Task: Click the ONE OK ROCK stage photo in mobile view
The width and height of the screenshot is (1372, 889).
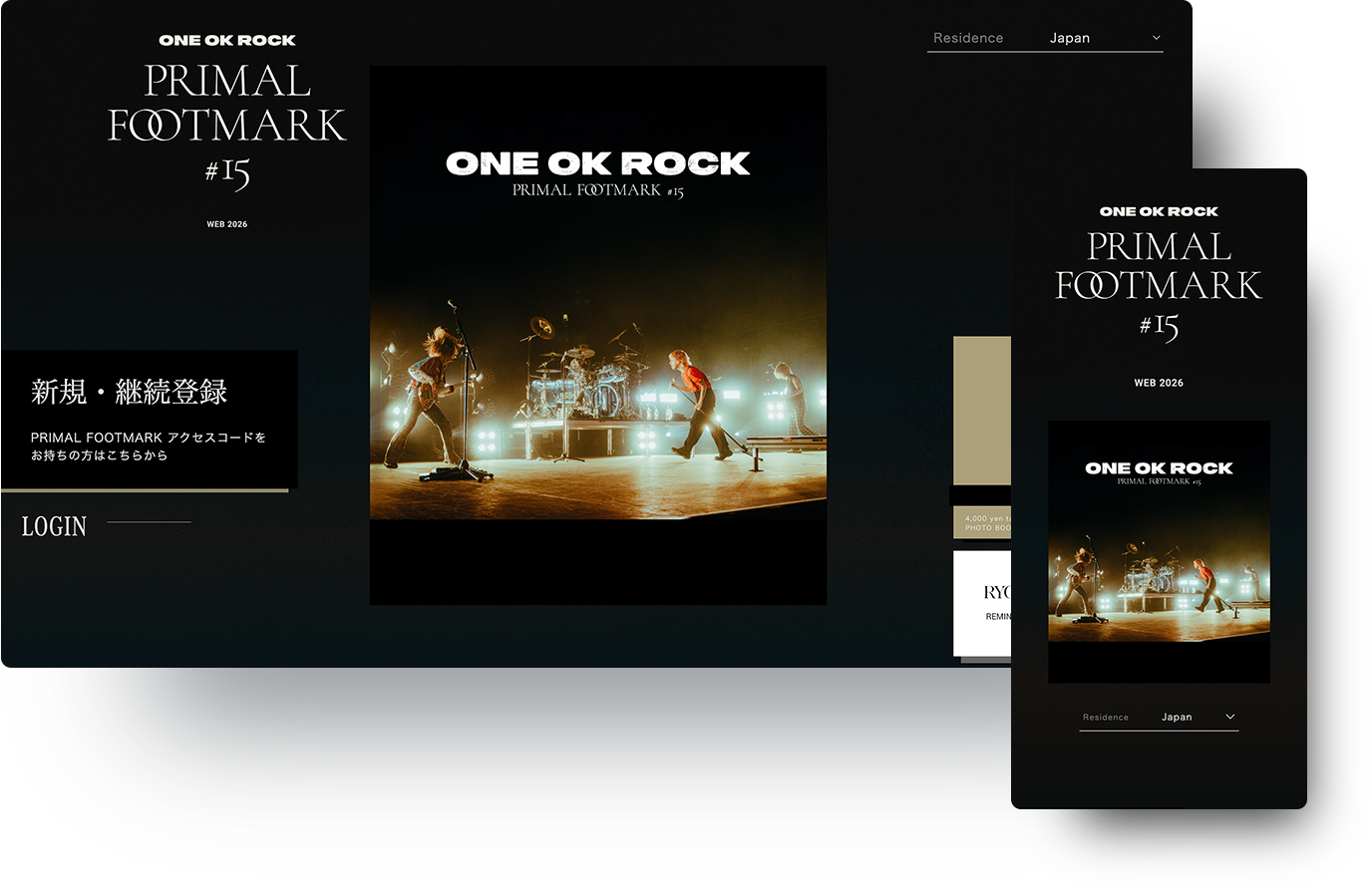Action: pos(1159,552)
